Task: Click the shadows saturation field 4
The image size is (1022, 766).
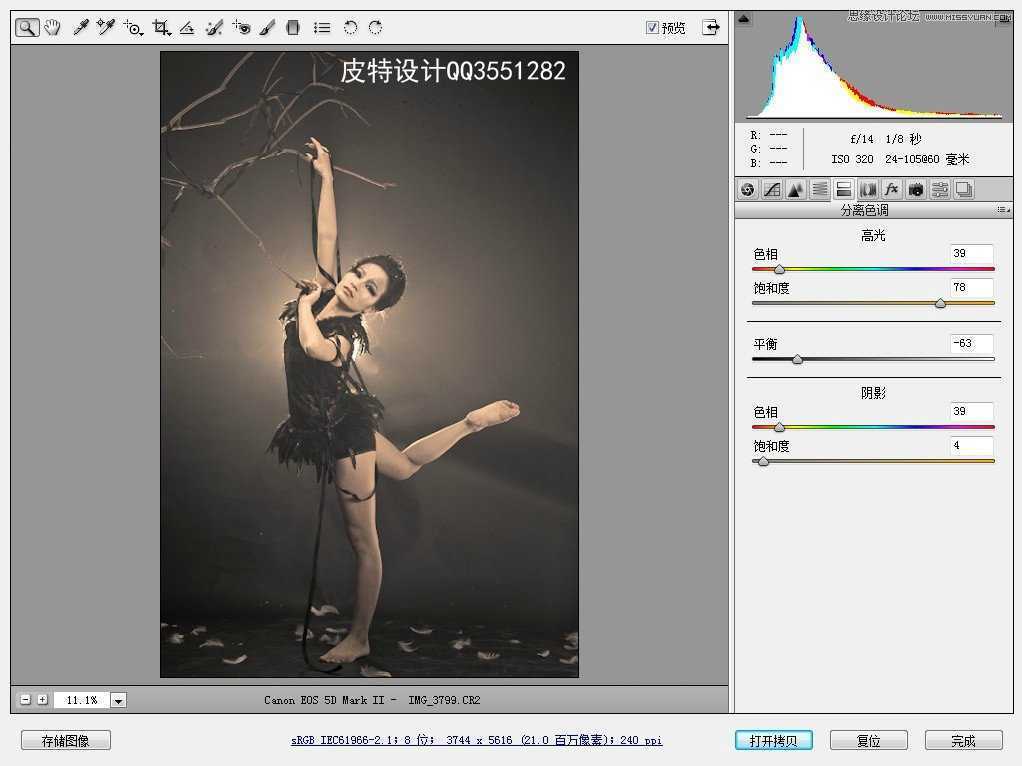Action: coord(971,446)
